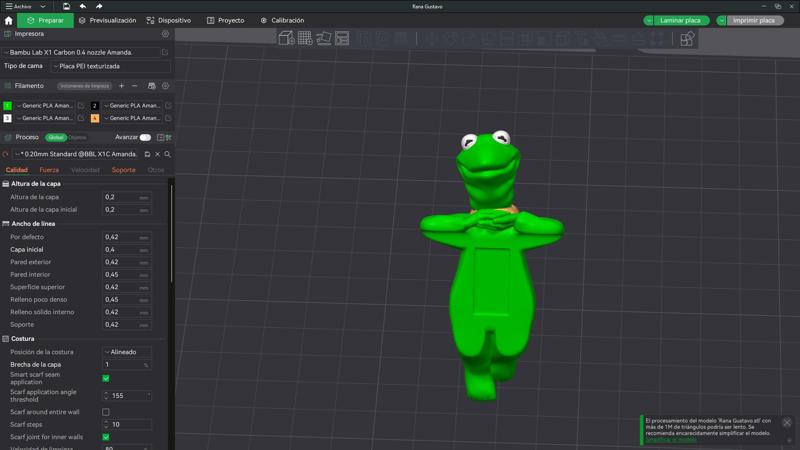This screenshot has width=800, height=450.
Task: Edit filament 1 preset icon
Action: point(81,106)
